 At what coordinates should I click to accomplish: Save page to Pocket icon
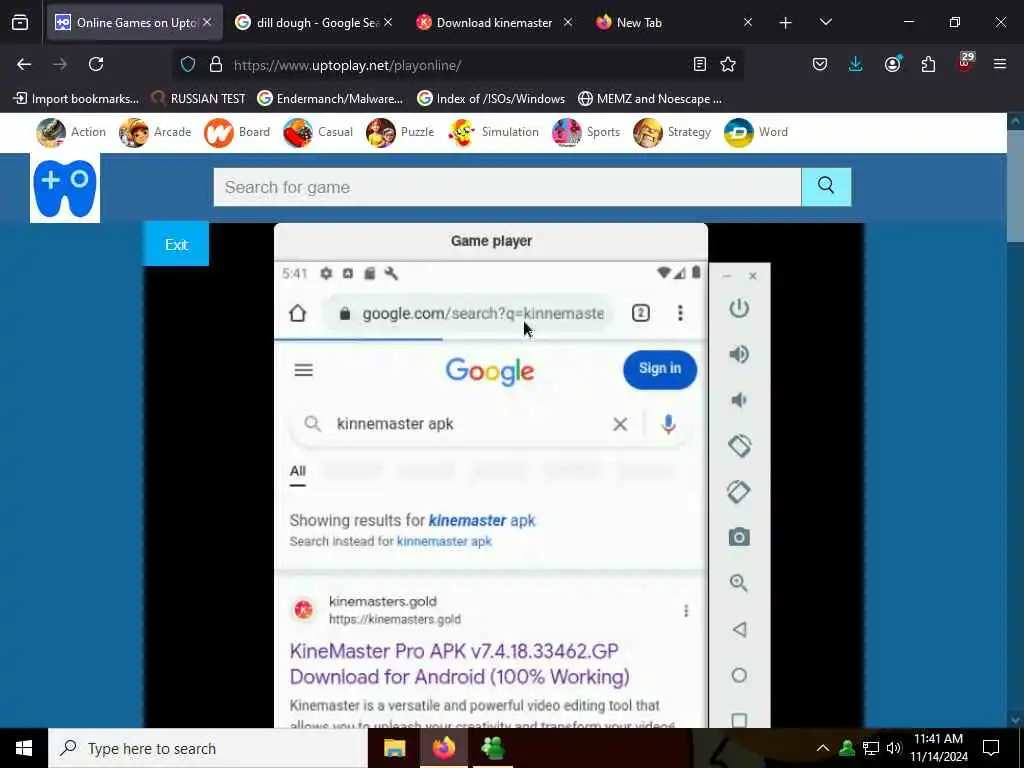pos(820,64)
